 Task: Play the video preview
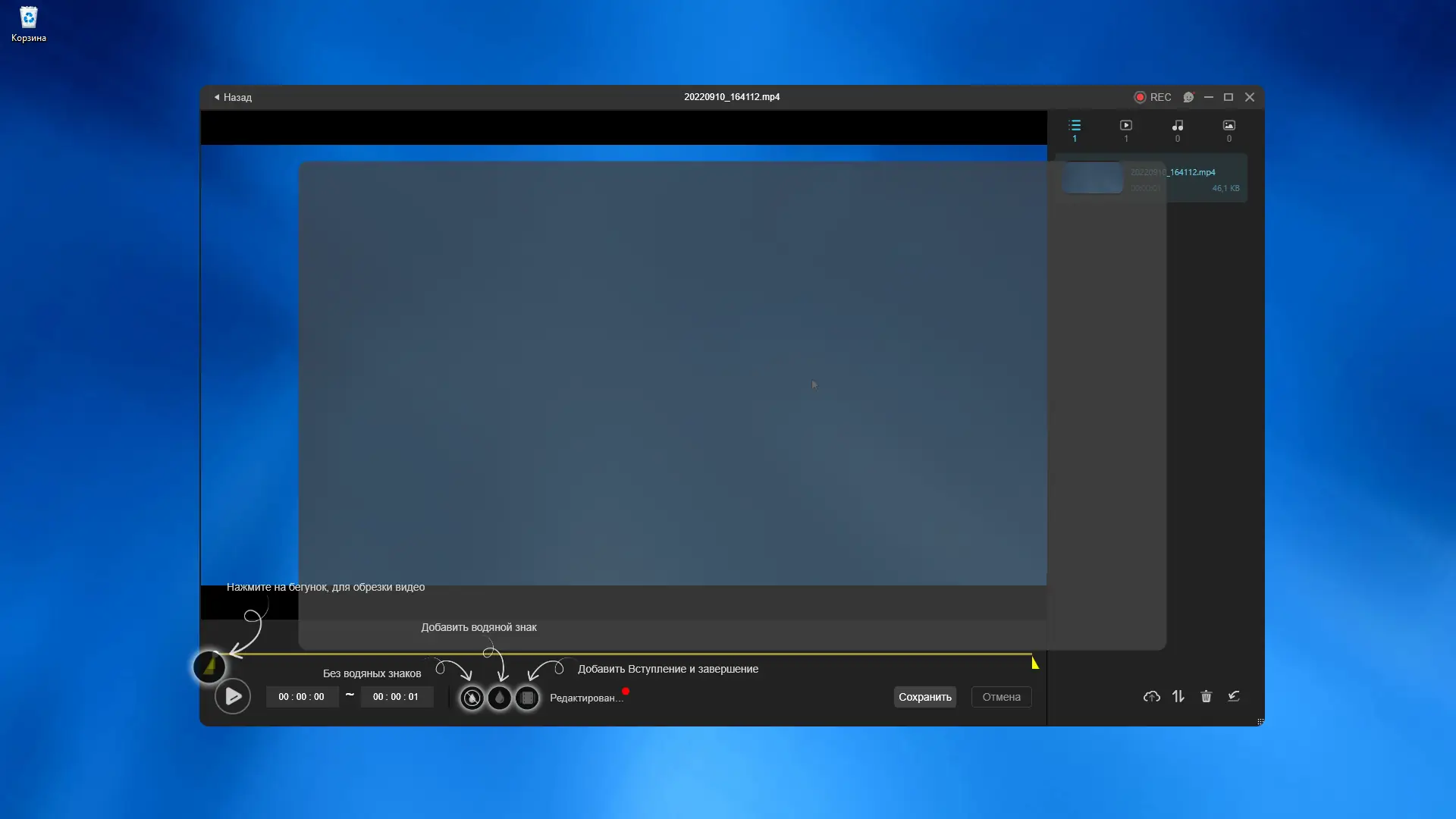[x=233, y=696]
